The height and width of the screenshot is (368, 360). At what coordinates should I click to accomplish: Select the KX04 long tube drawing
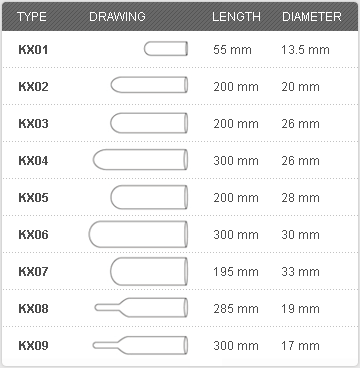140,159
